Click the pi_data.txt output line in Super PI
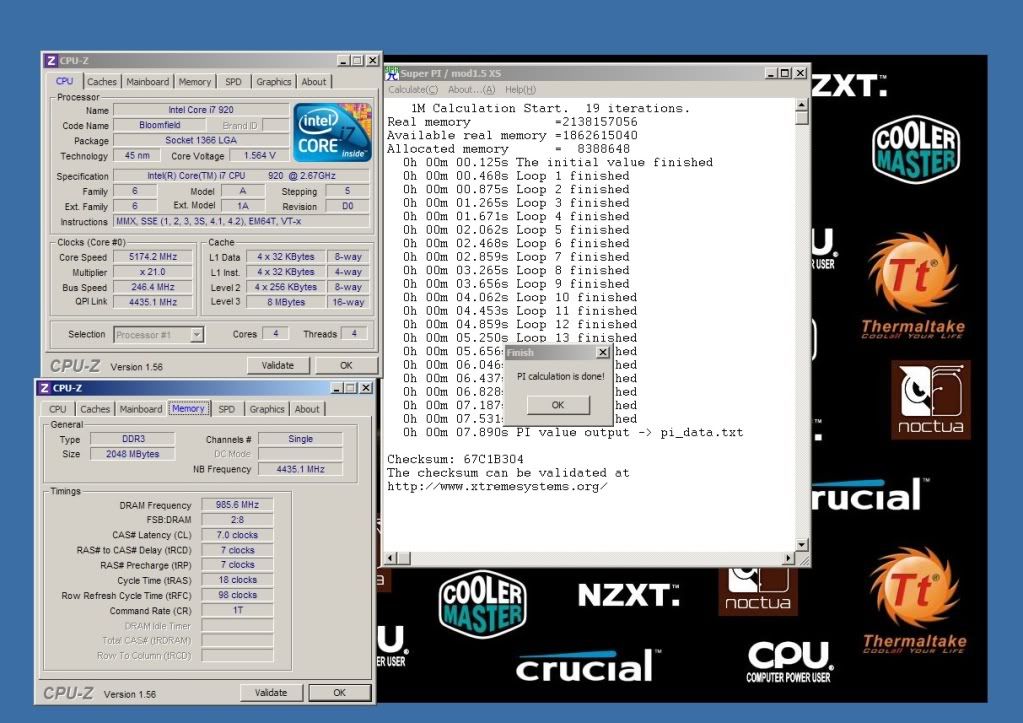The image size is (1023, 723). pyautogui.click(x=573, y=433)
